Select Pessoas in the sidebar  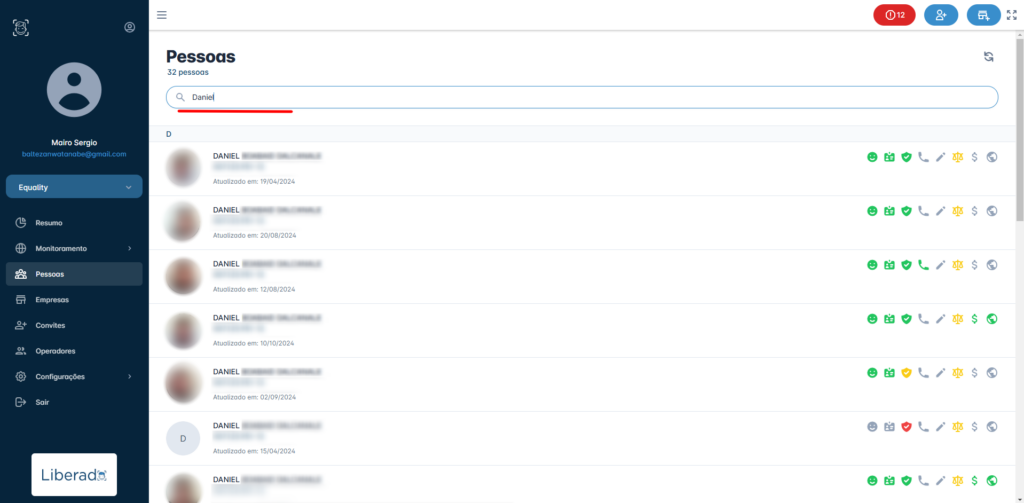[x=74, y=274]
